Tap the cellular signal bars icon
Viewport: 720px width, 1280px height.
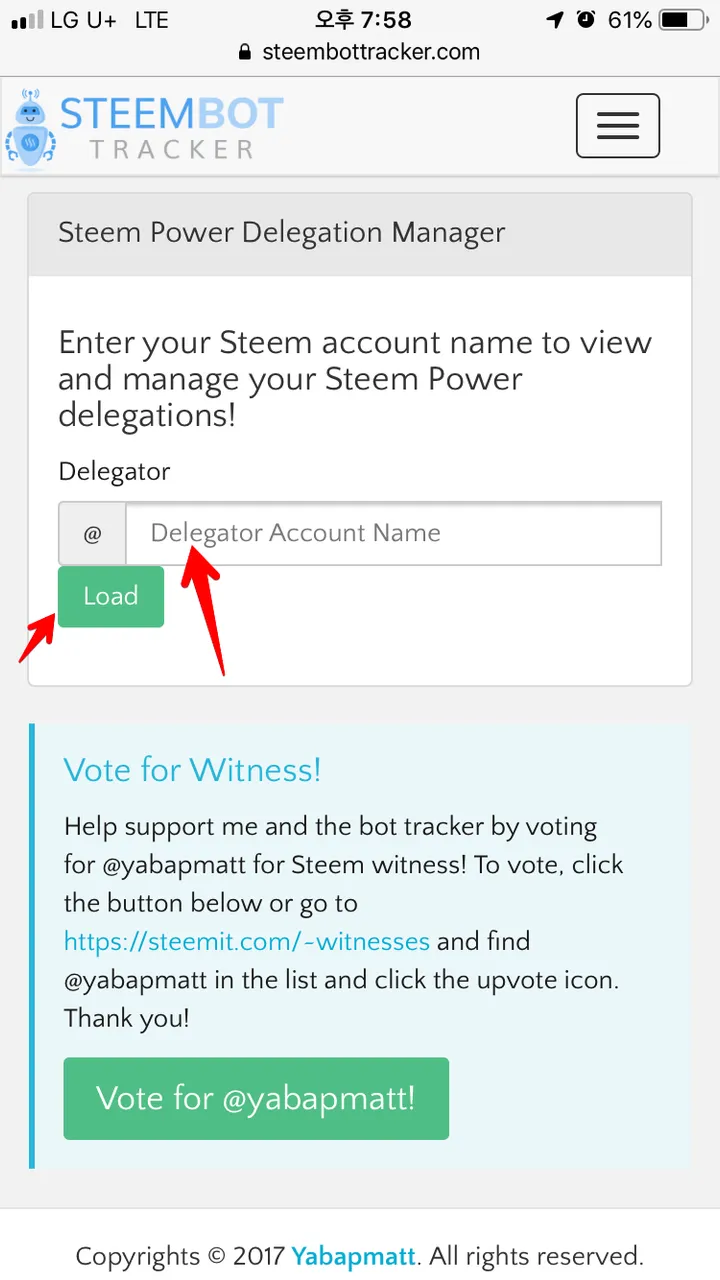click(x=28, y=20)
